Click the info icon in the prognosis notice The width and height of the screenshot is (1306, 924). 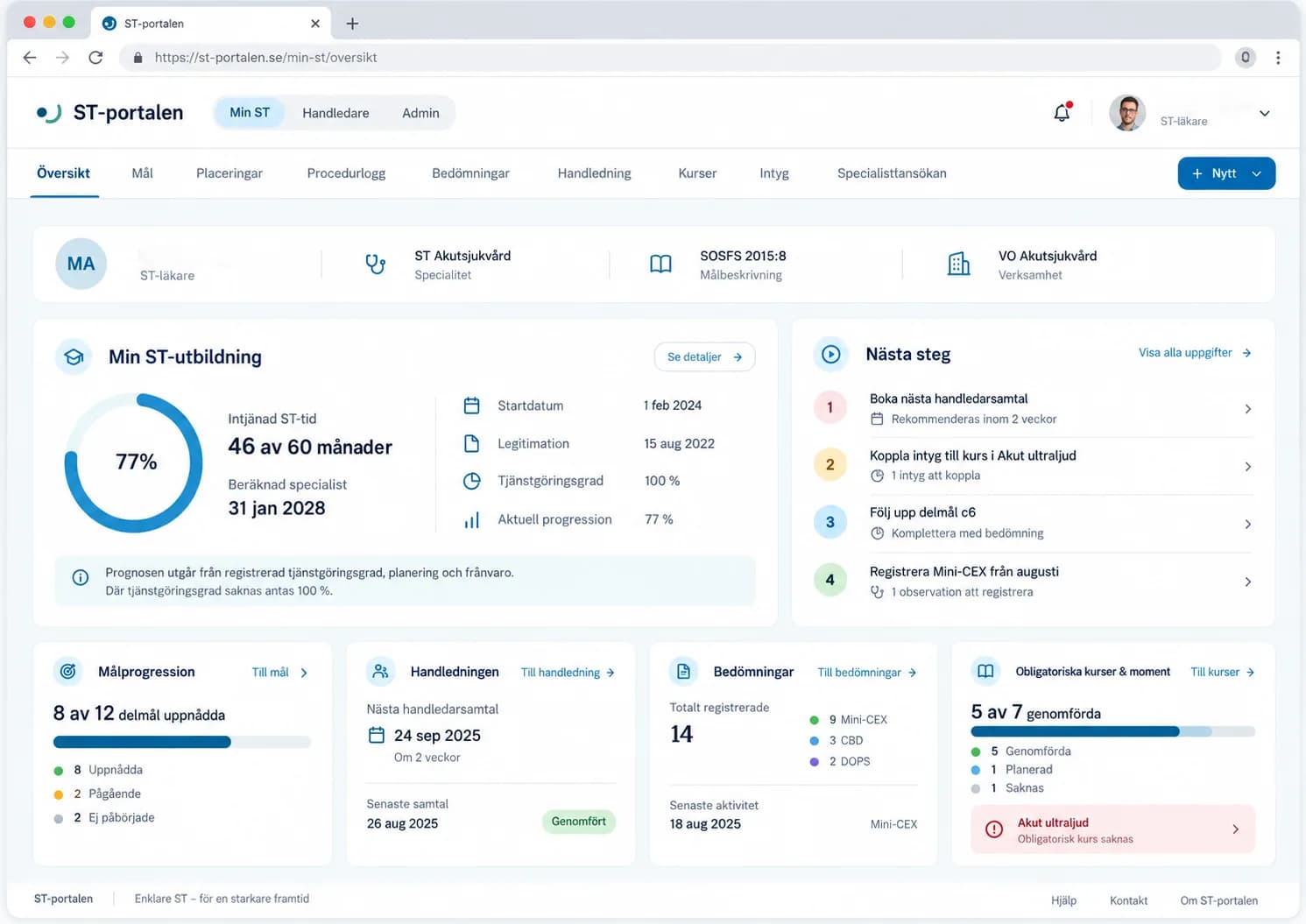pyautogui.click(x=80, y=577)
